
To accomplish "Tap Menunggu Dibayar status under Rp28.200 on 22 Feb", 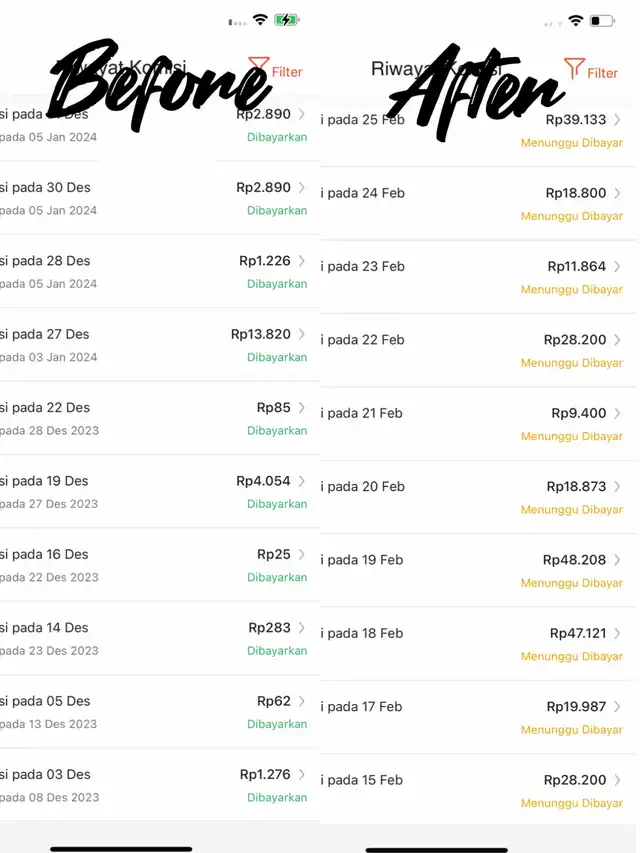I will point(571,363).
